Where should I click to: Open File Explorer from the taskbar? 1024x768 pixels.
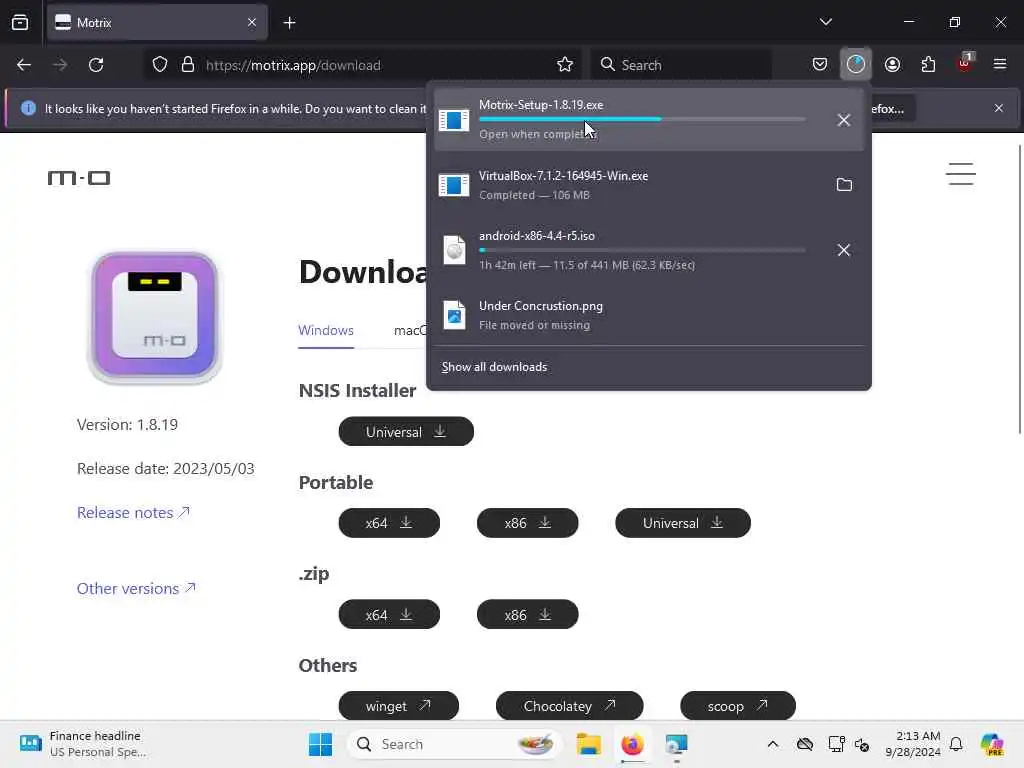pos(588,744)
